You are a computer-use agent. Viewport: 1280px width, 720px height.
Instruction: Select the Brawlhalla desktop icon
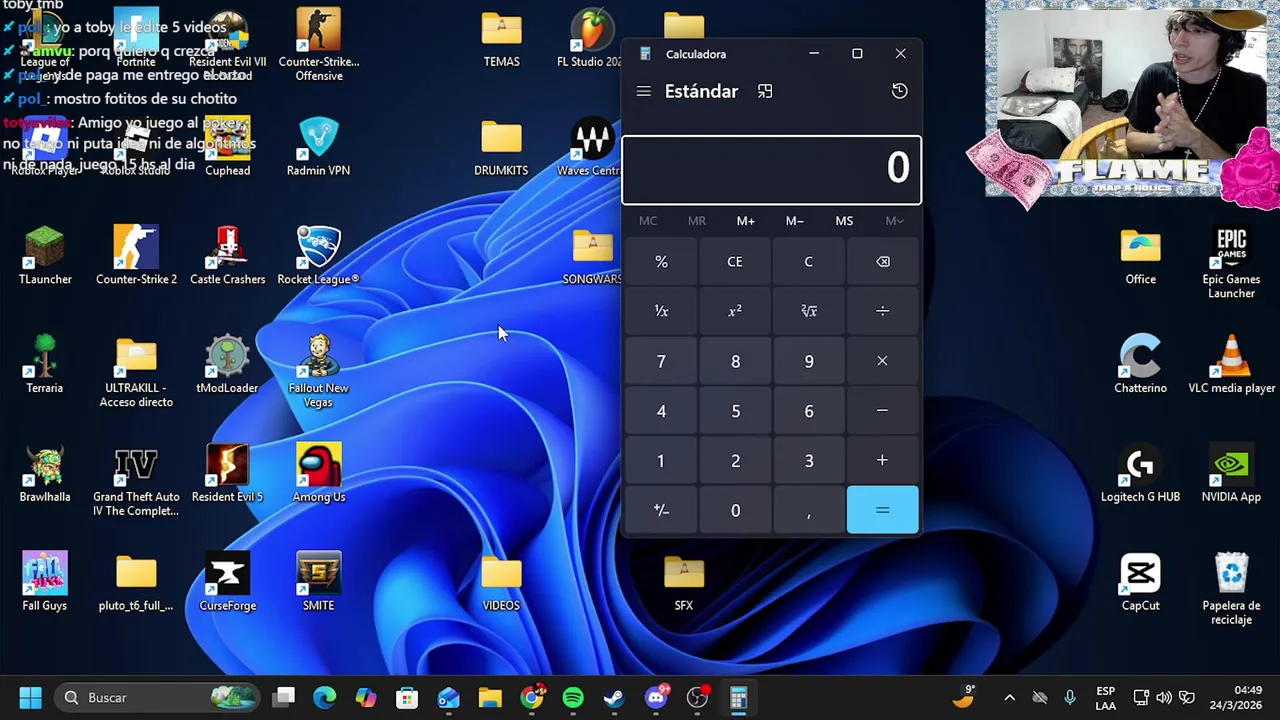[x=45, y=473]
